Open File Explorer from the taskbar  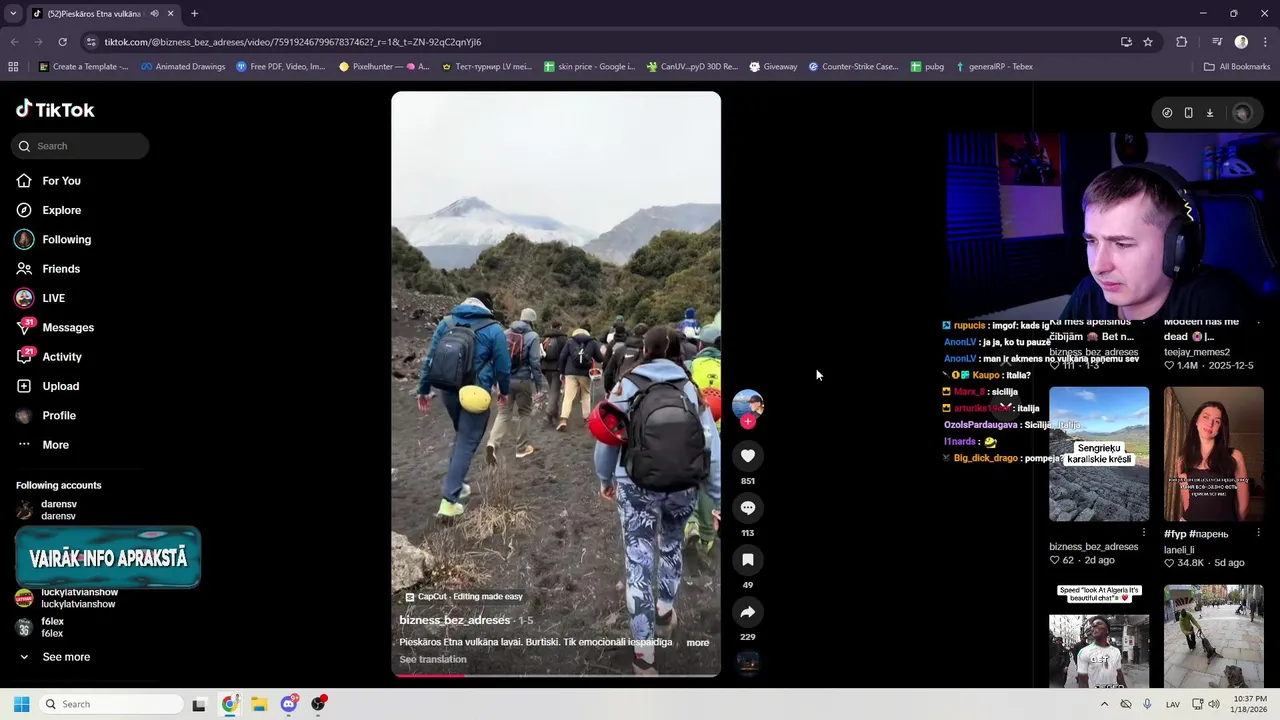(259, 704)
